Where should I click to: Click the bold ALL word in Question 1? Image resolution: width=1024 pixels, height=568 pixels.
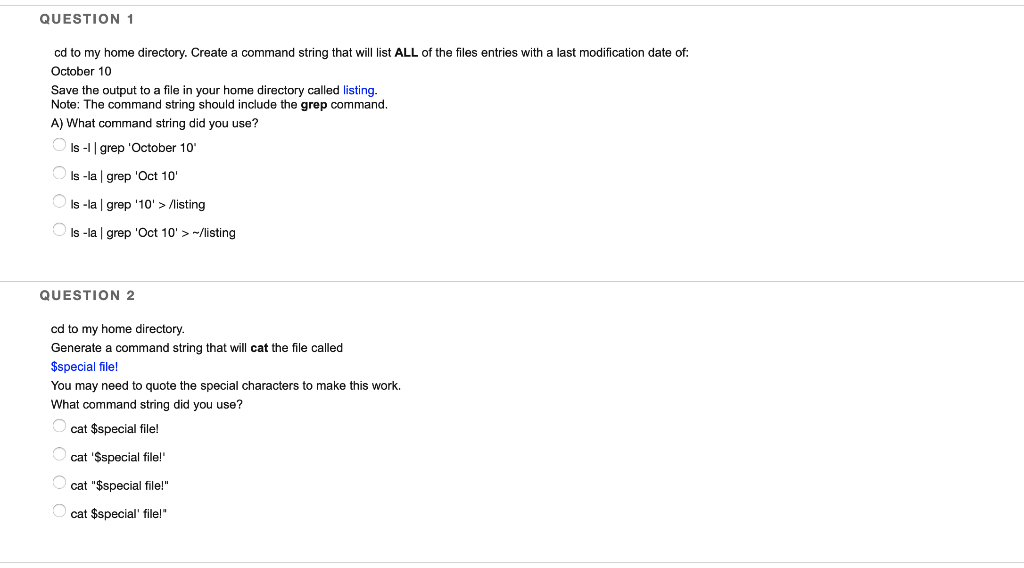pyautogui.click(x=406, y=52)
